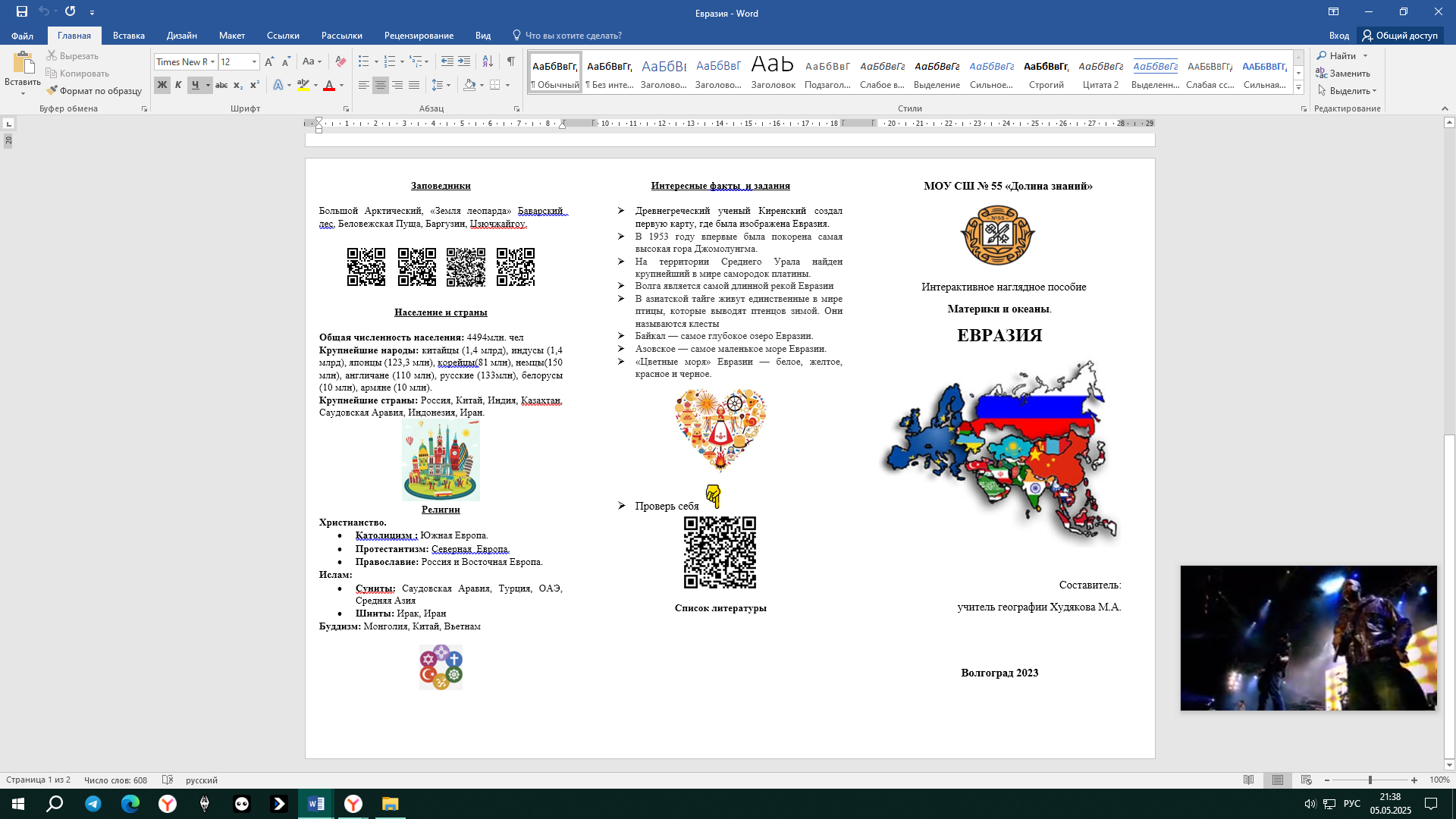The width and height of the screenshot is (1456, 819).
Task: Click Формат по образцу format painter
Action: (94, 91)
